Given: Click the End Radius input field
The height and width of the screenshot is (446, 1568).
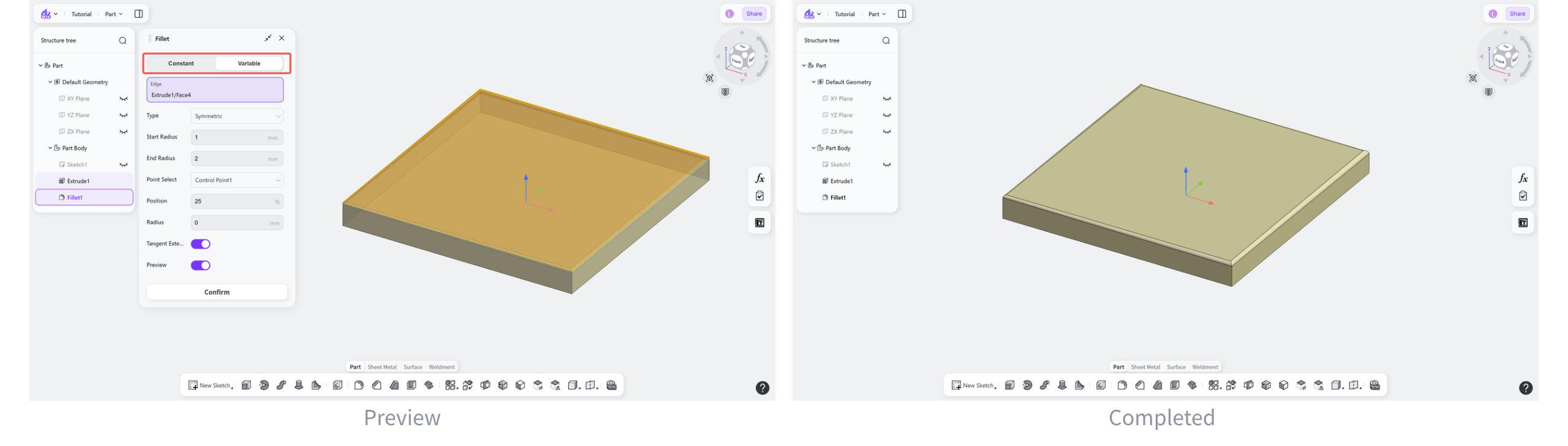Looking at the screenshot, I should click(x=237, y=159).
